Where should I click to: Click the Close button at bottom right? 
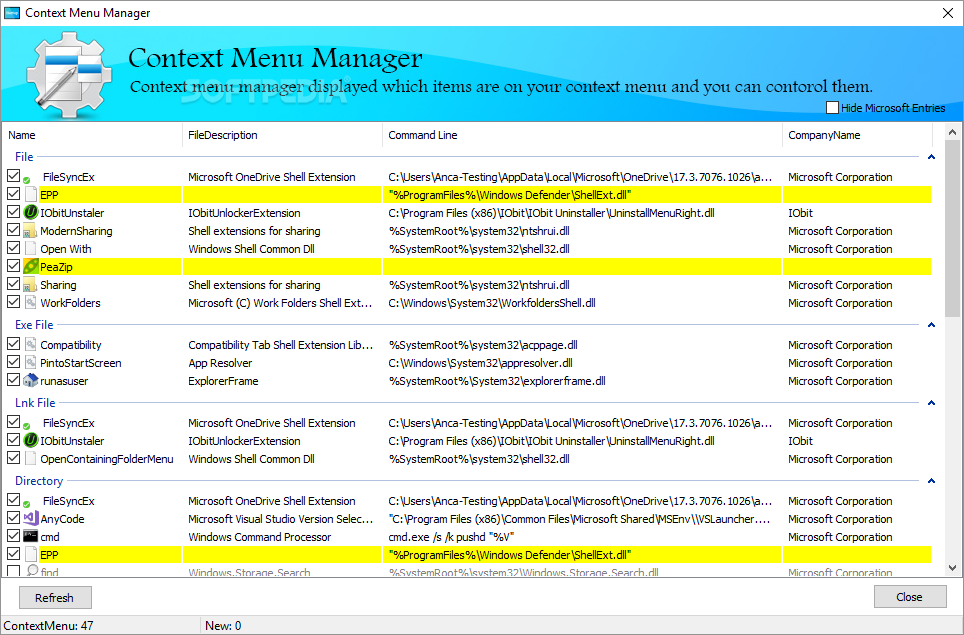[910, 597]
